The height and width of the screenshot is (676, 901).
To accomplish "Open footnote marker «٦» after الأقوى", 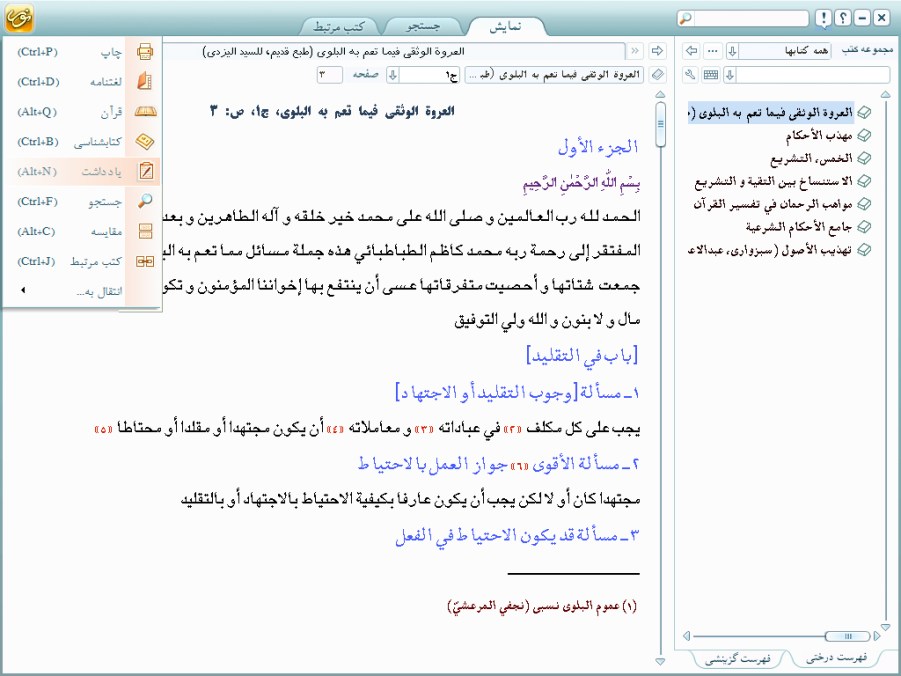I will [518, 464].
